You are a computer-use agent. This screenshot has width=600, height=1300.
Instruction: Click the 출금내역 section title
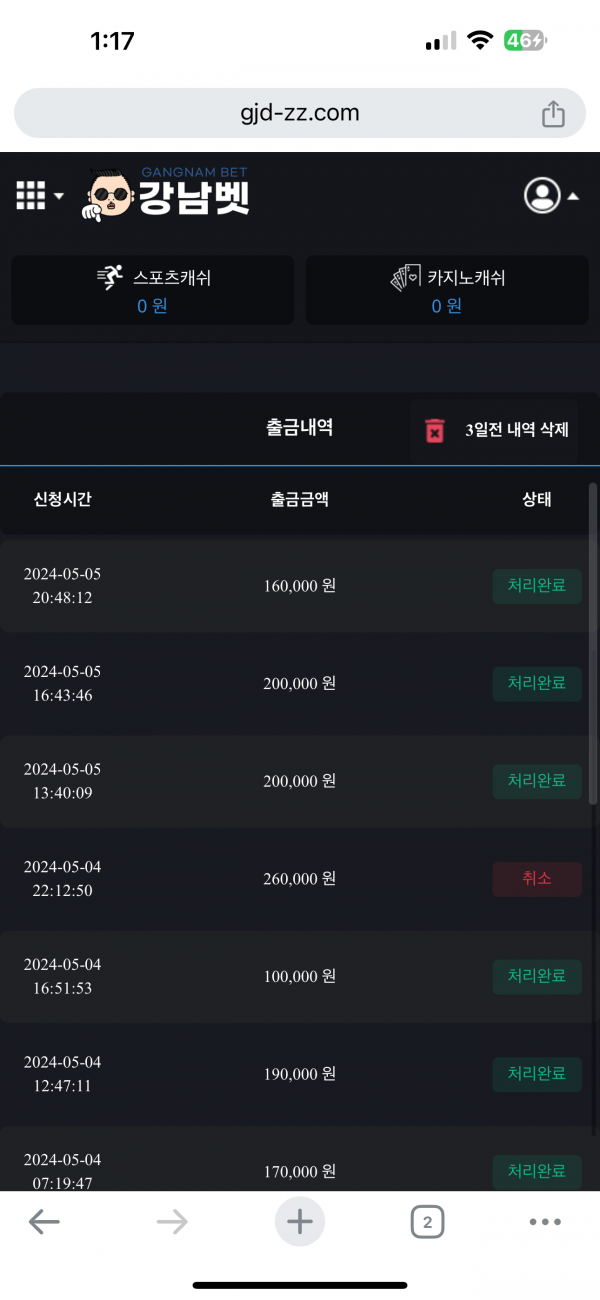(300, 428)
